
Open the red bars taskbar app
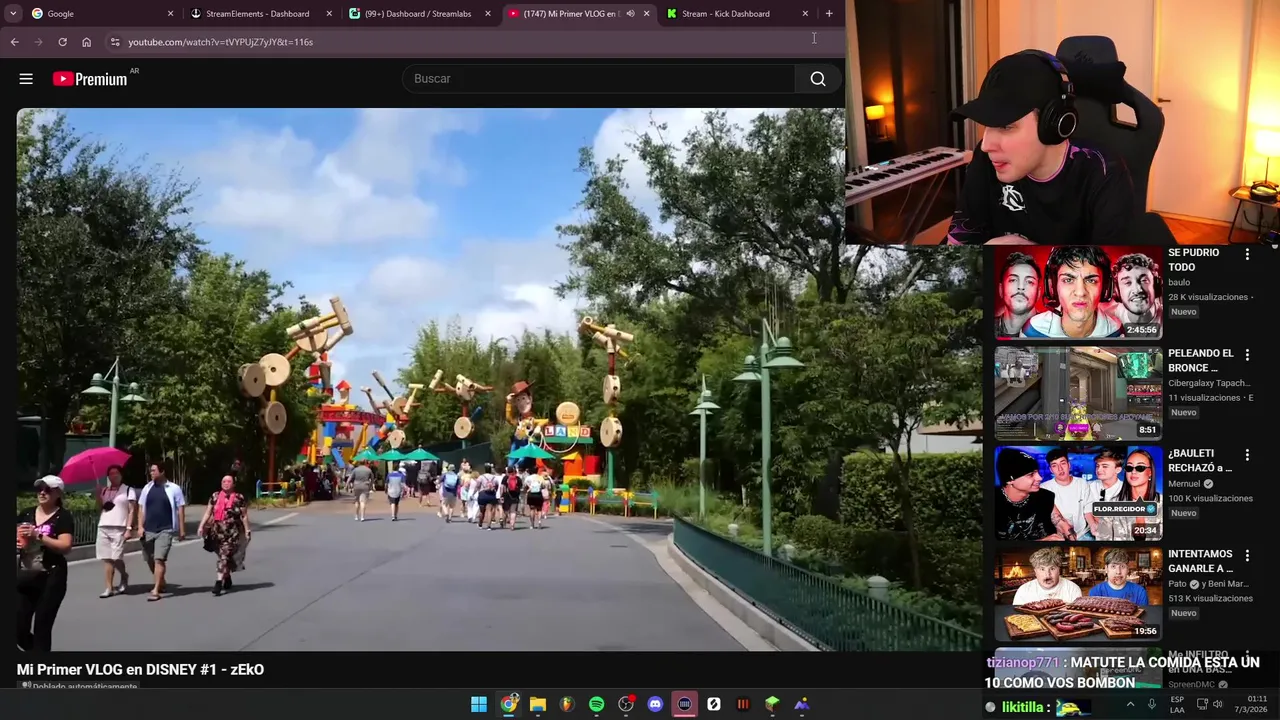coord(743,705)
